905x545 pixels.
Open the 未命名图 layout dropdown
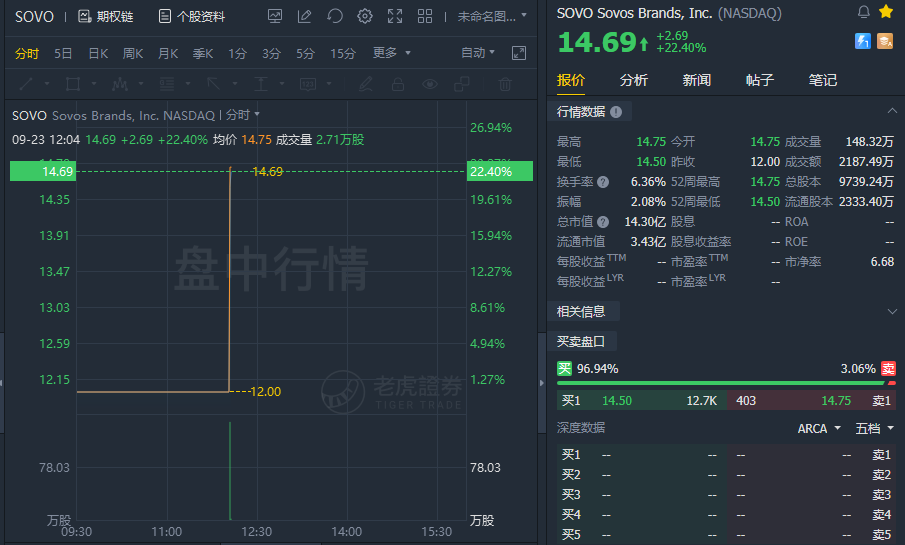pos(492,17)
